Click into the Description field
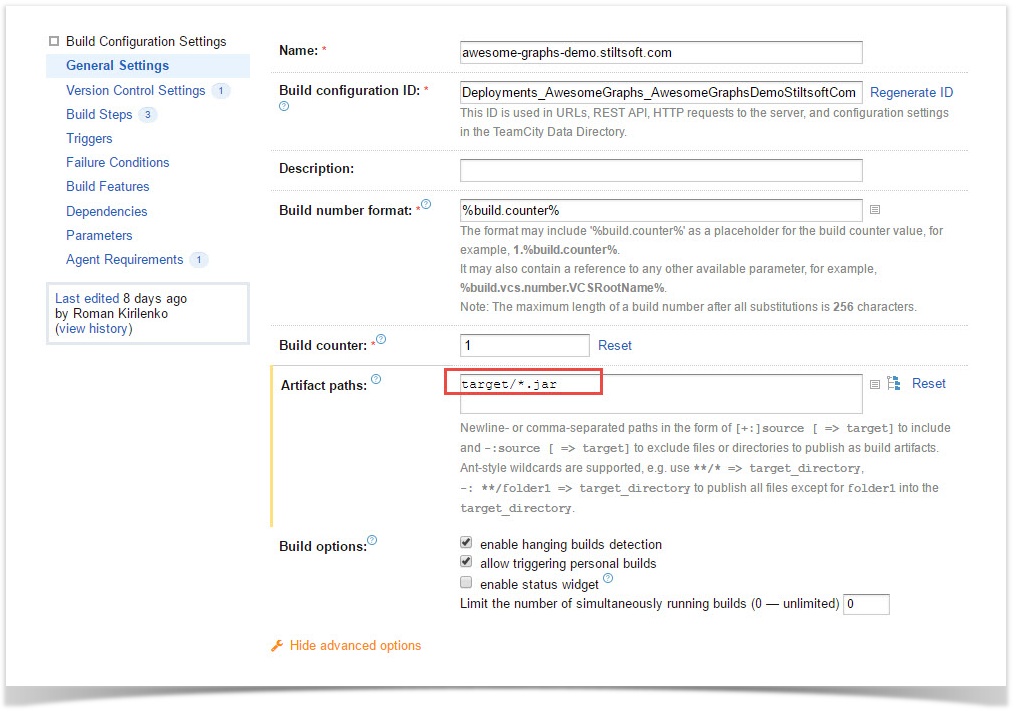 [661, 170]
